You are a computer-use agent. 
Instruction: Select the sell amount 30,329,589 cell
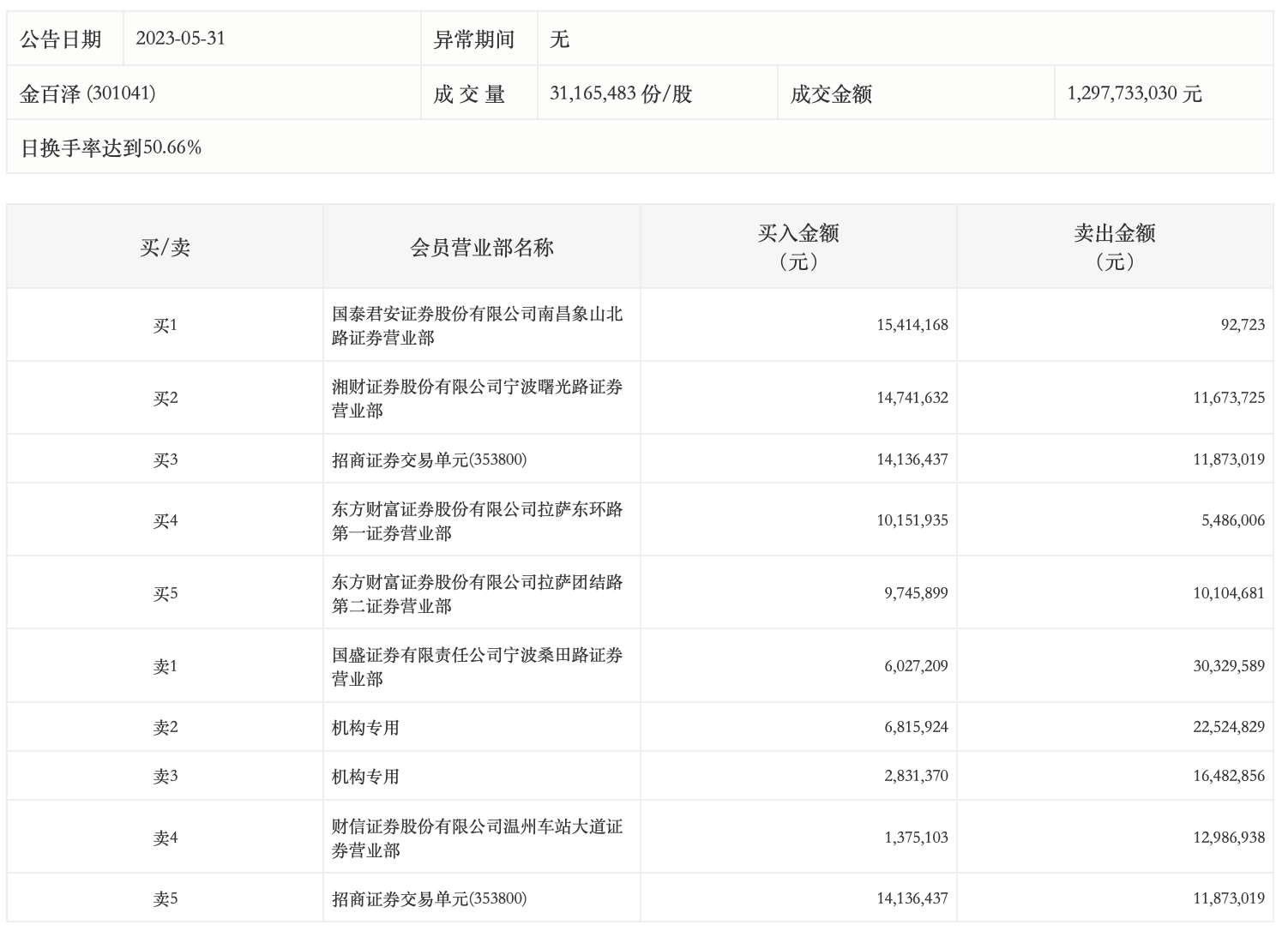tap(1228, 666)
